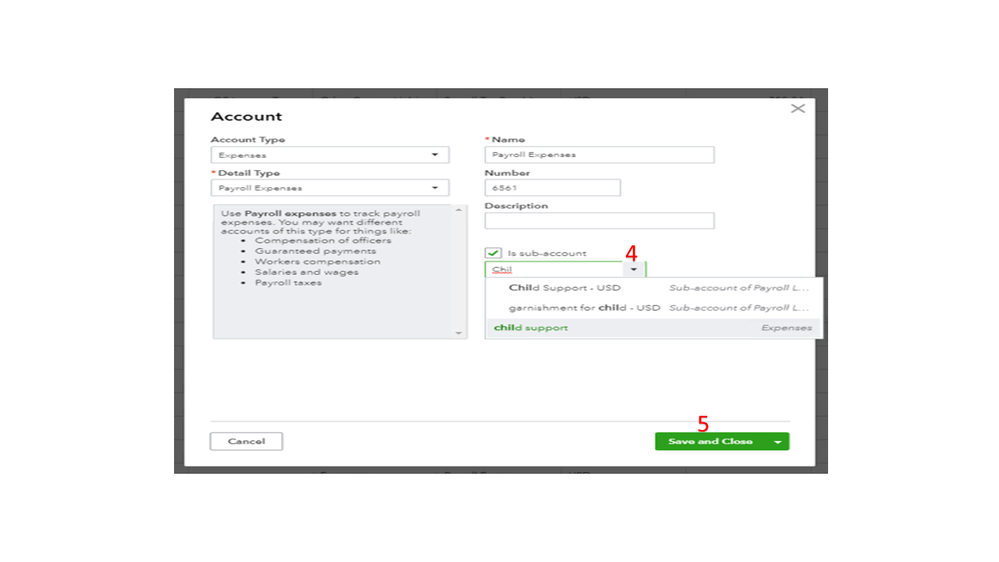This screenshot has height=562, width=999.
Task: Click the Account dialog title
Action: click(247, 117)
